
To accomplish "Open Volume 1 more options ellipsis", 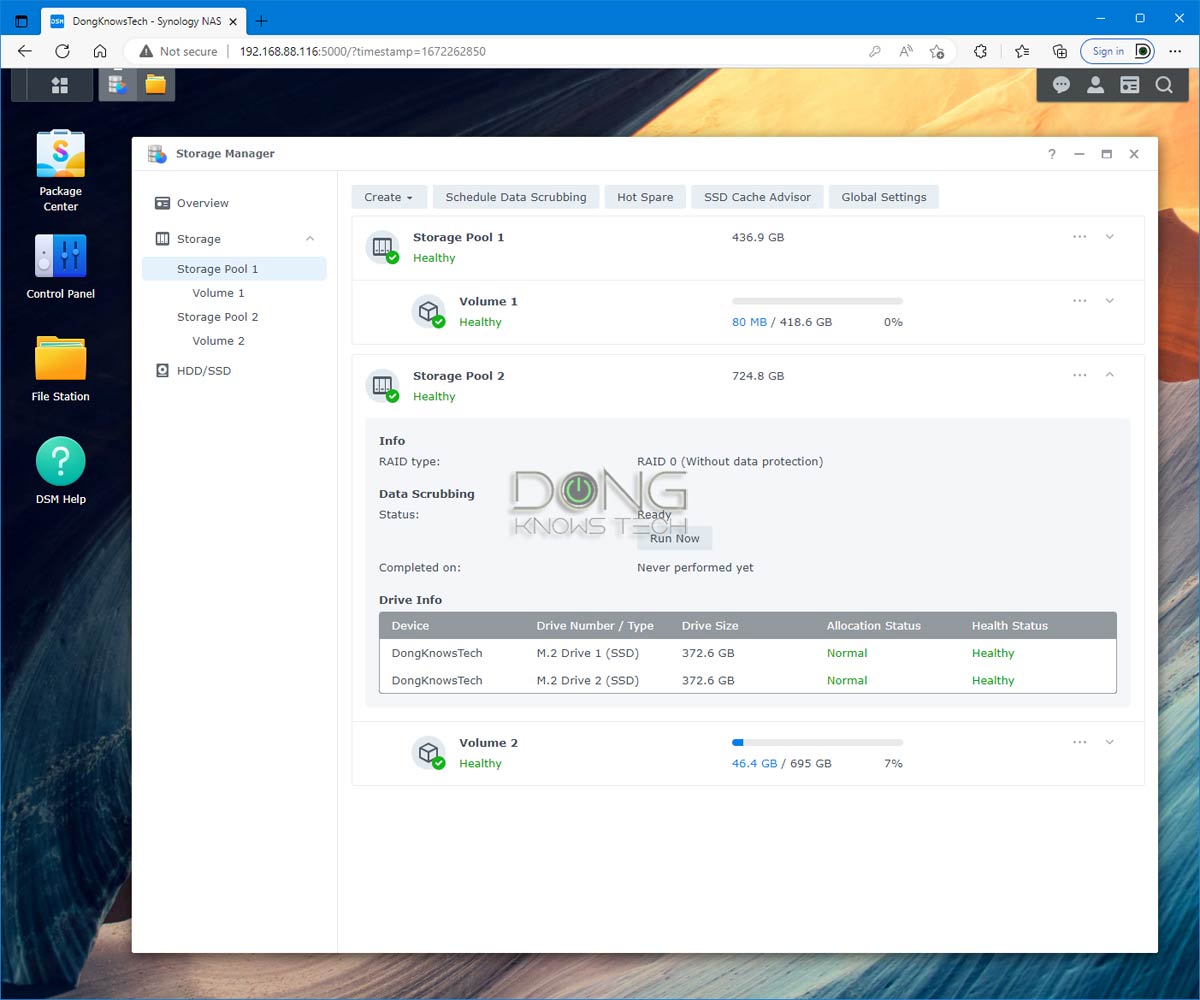I will tap(1079, 301).
